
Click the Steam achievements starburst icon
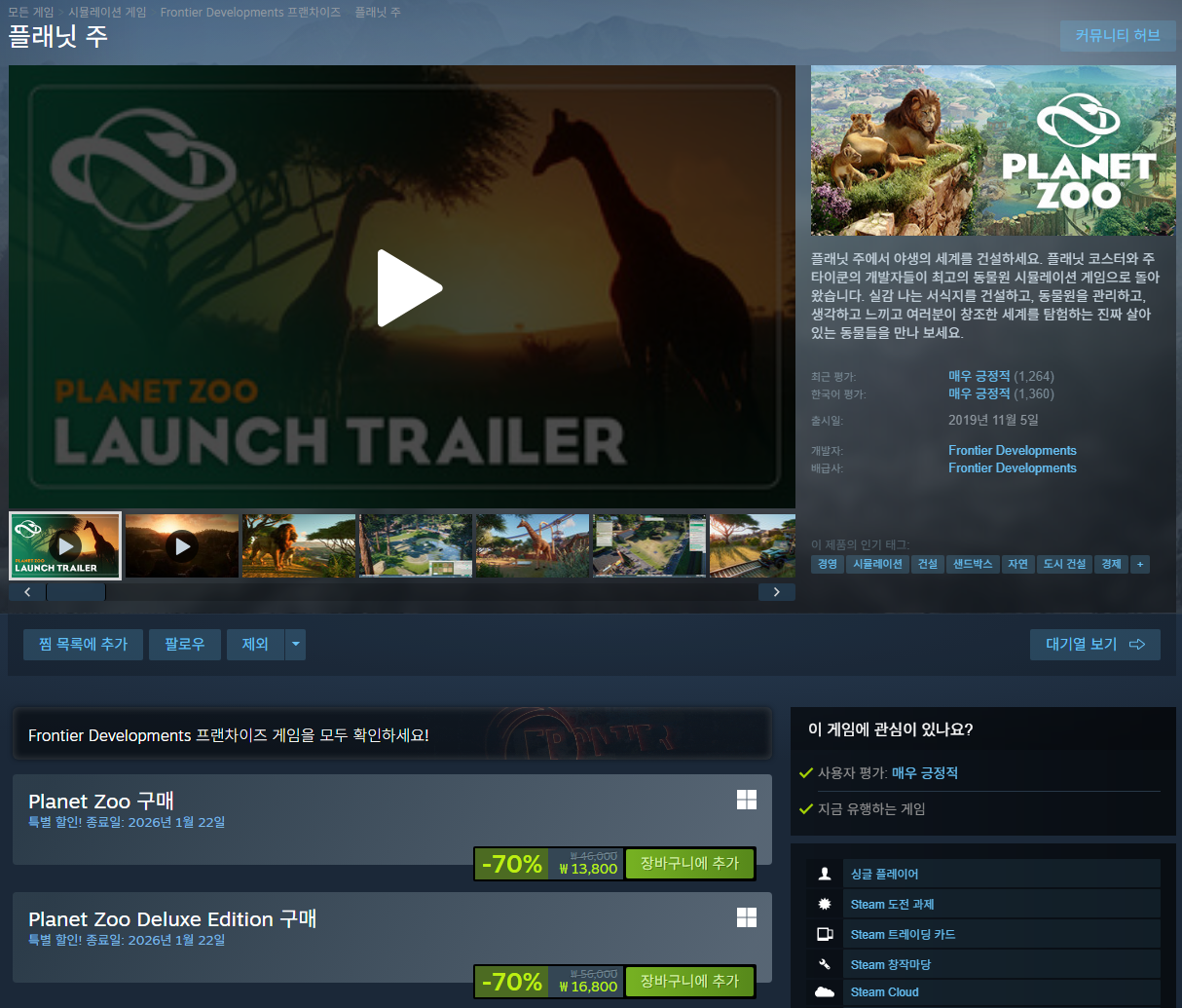click(x=825, y=904)
